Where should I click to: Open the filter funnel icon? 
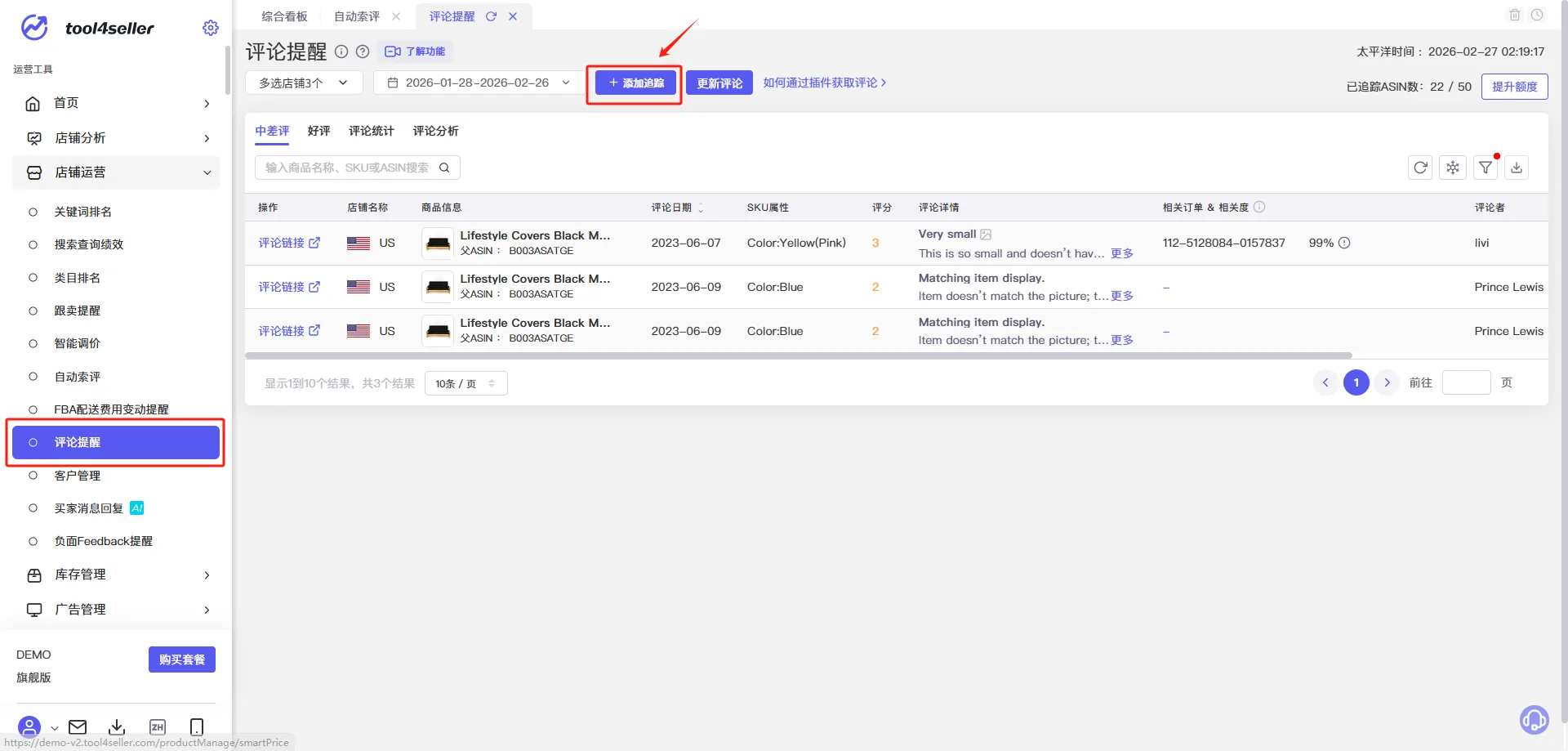(x=1486, y=168)
